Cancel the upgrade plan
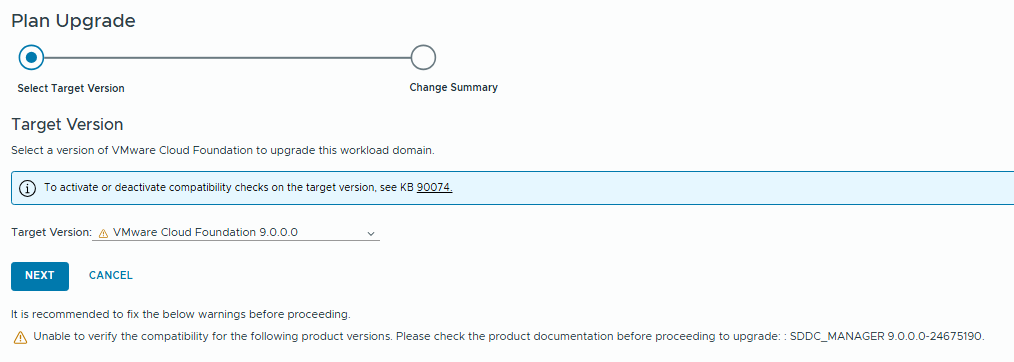The image size is (1014, 362). [x=111, y=275]
